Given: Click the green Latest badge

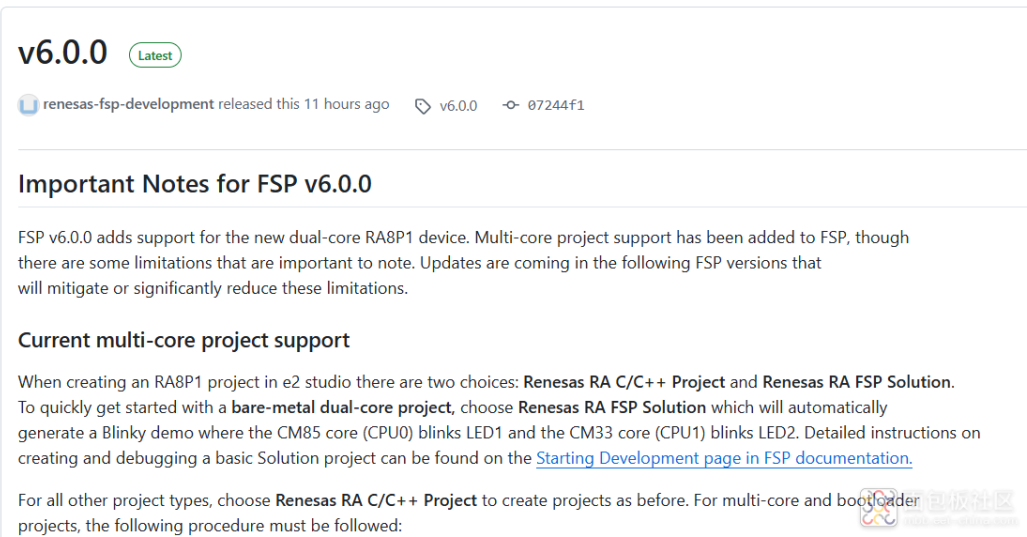Looking at the screenshot, I should pyautogui.click(x=155, y=56).
